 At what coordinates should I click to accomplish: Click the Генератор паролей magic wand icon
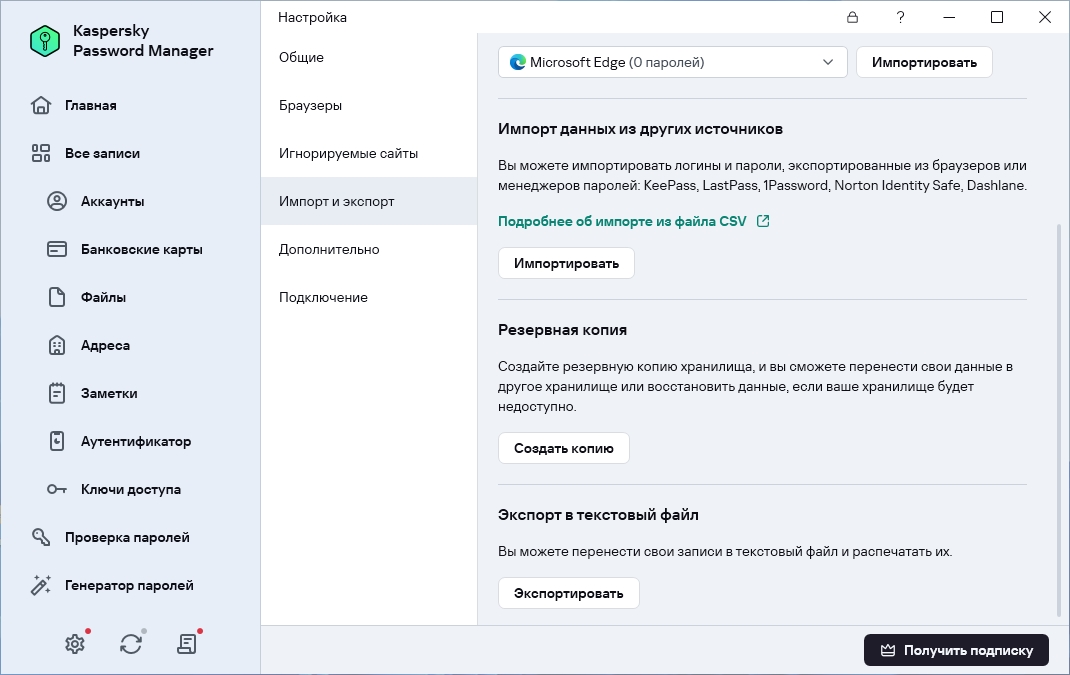point(41,585)
